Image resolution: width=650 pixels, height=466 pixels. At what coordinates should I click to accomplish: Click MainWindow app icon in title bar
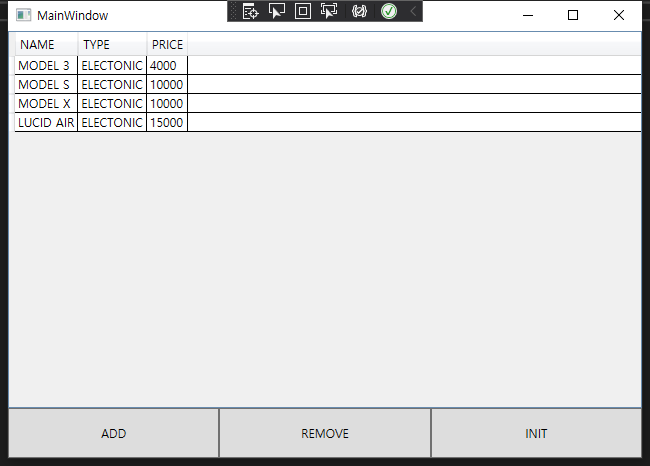pos(24,15)
